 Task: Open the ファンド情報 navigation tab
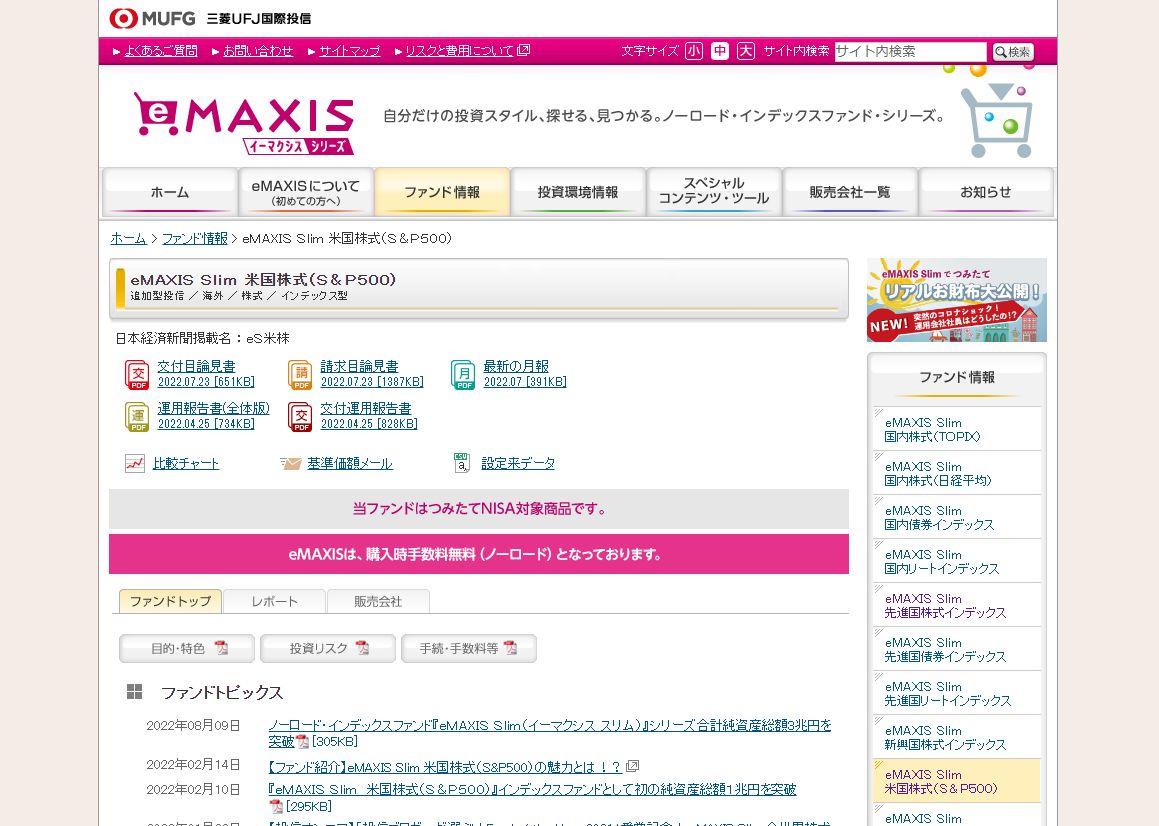(x=442, y=192)
